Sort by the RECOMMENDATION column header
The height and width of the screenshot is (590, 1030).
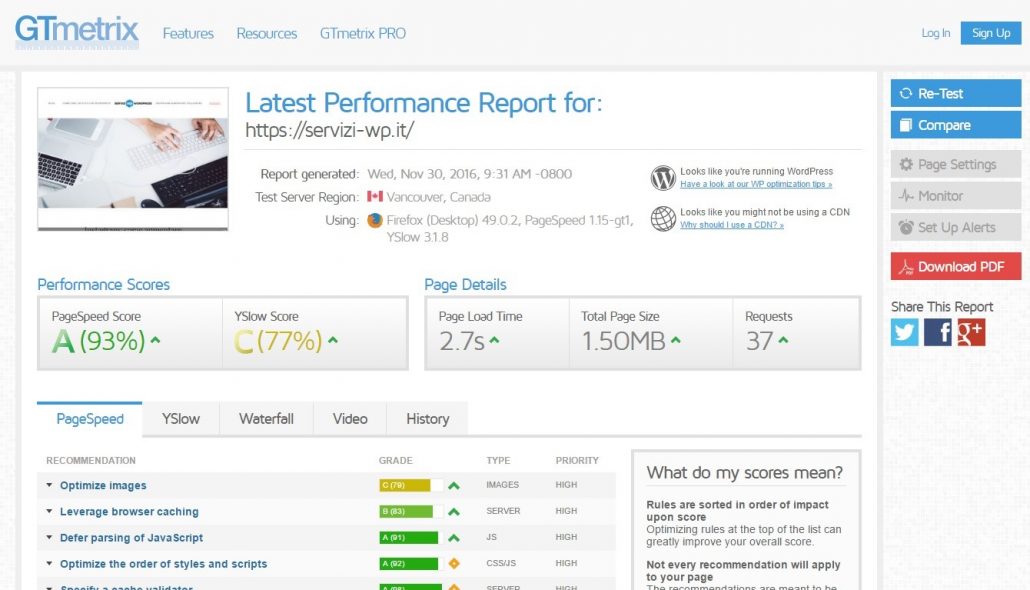point(91,461)
